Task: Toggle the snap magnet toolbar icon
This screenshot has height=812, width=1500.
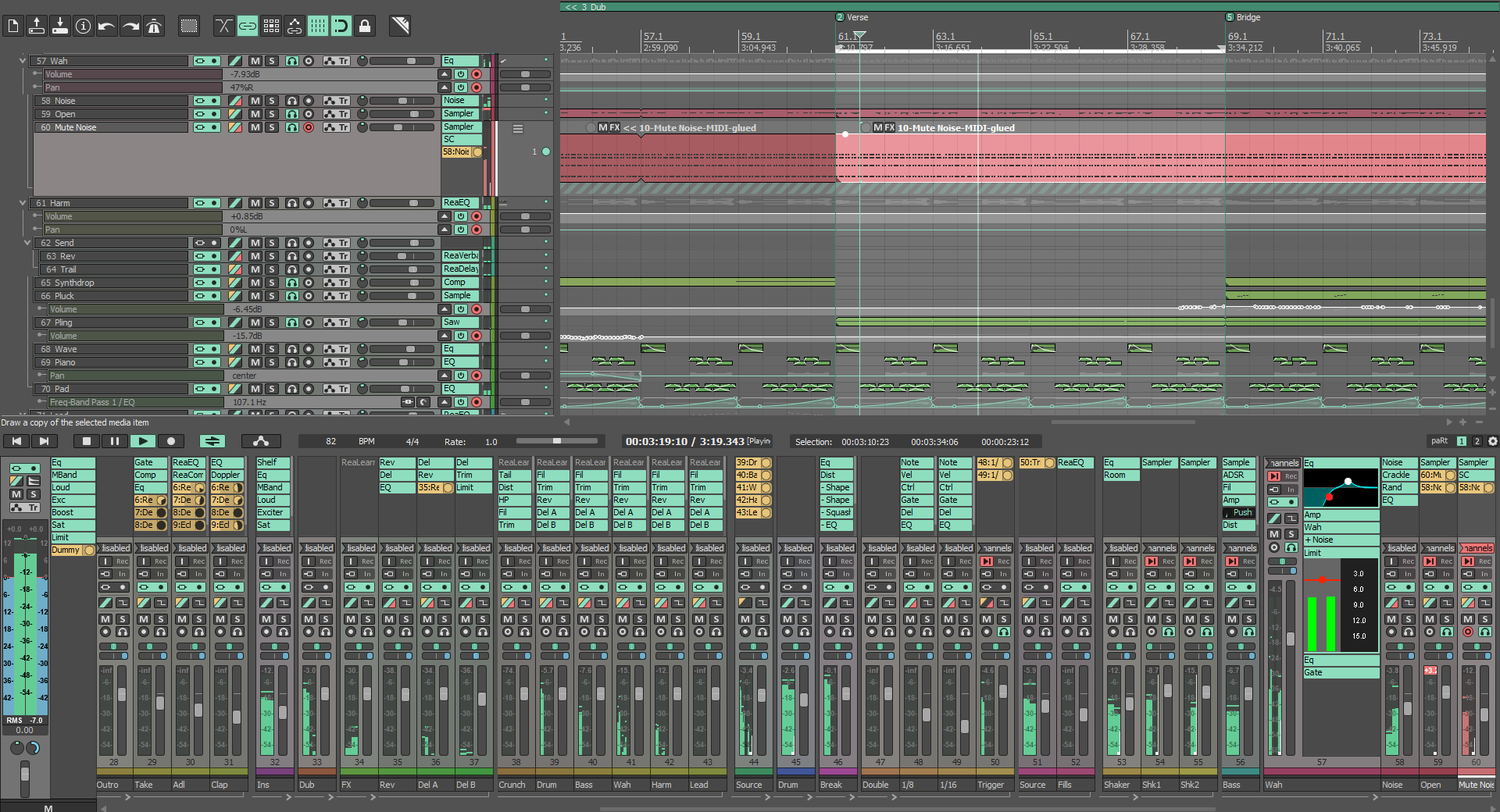Action: tap(341, 26)
